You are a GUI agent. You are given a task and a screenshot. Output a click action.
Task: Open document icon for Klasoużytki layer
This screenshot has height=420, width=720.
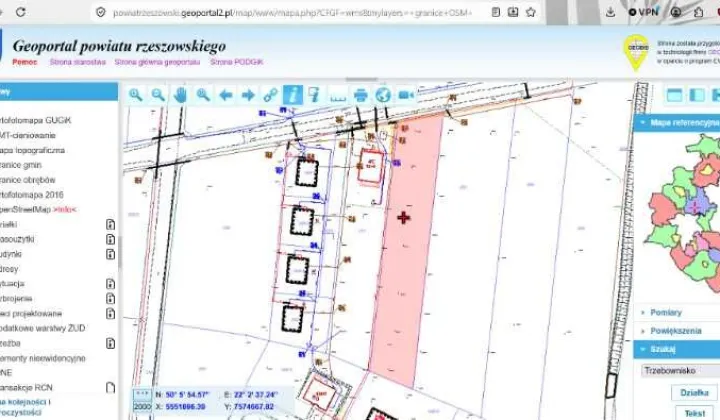tap(110, 239)
